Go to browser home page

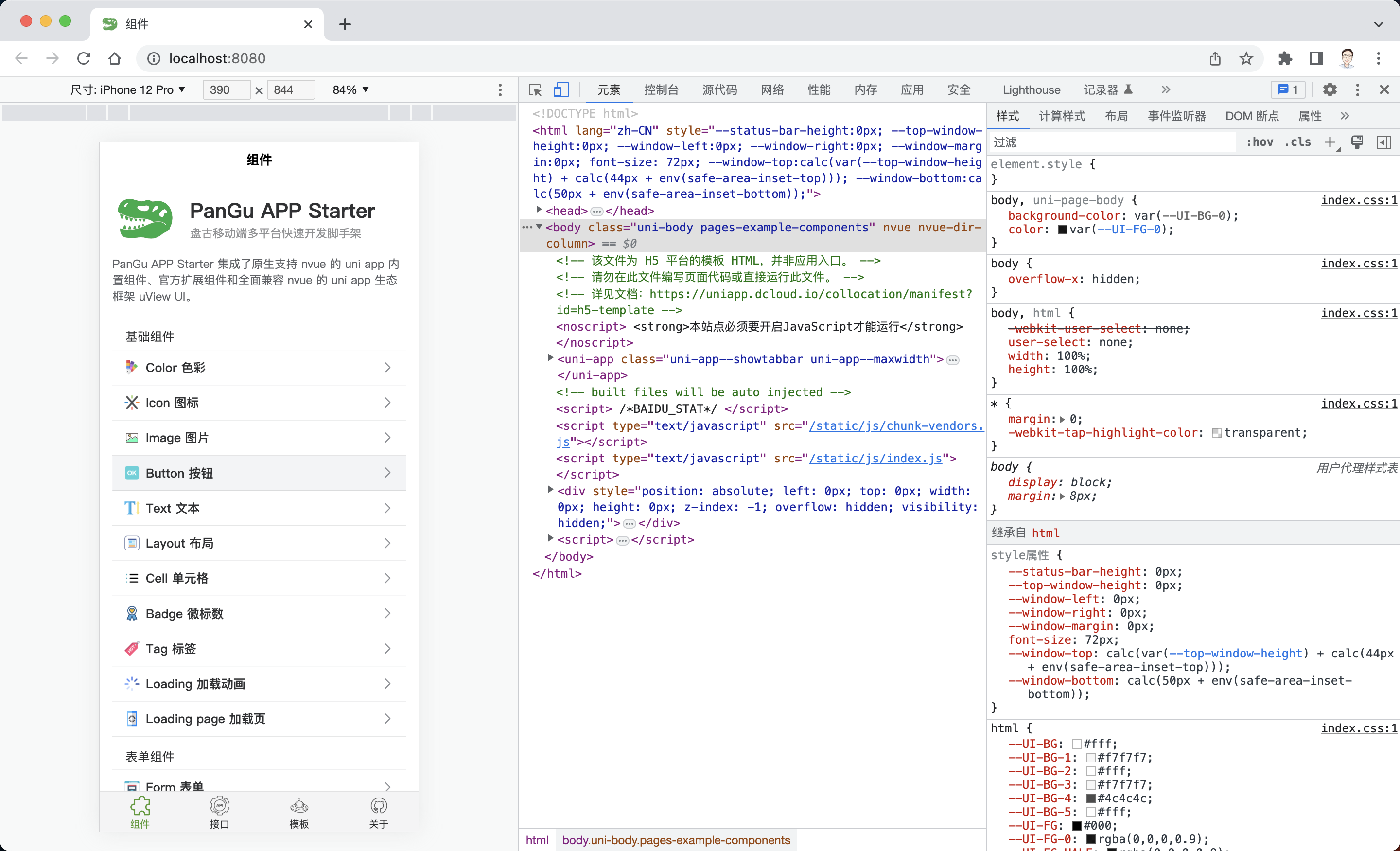pos(114,58)
